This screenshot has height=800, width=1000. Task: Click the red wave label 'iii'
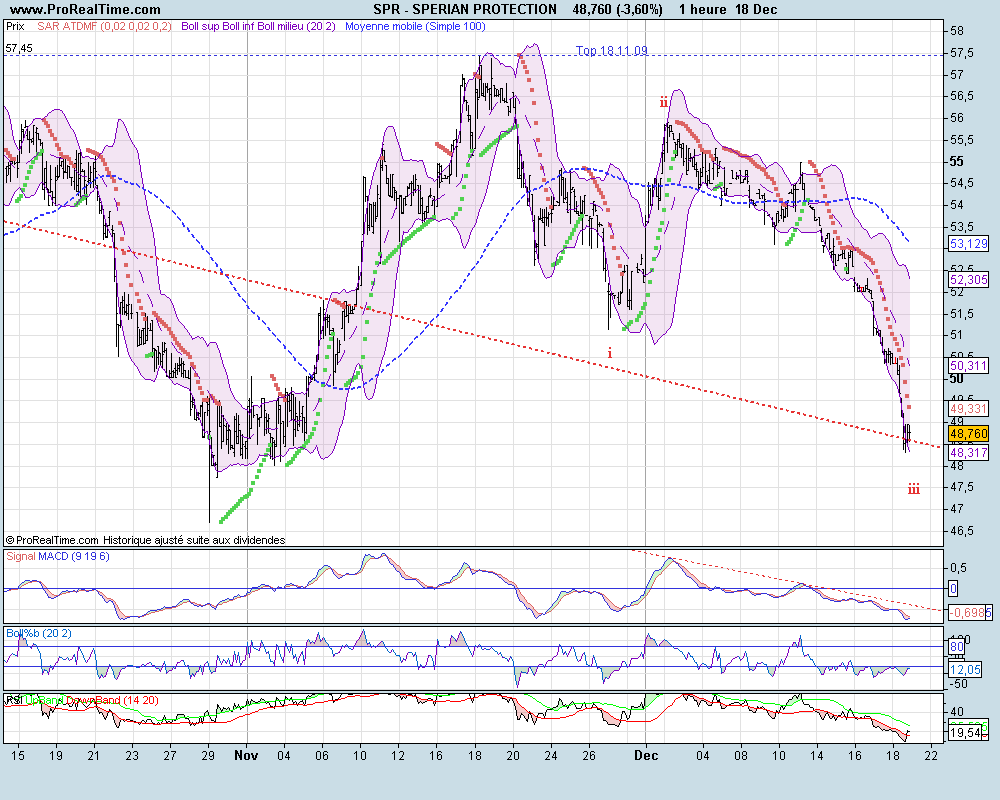[914, 489]
